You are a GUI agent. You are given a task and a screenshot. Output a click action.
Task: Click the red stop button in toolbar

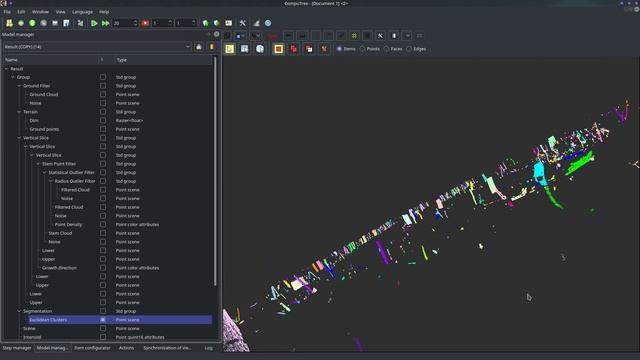point(145,23)
